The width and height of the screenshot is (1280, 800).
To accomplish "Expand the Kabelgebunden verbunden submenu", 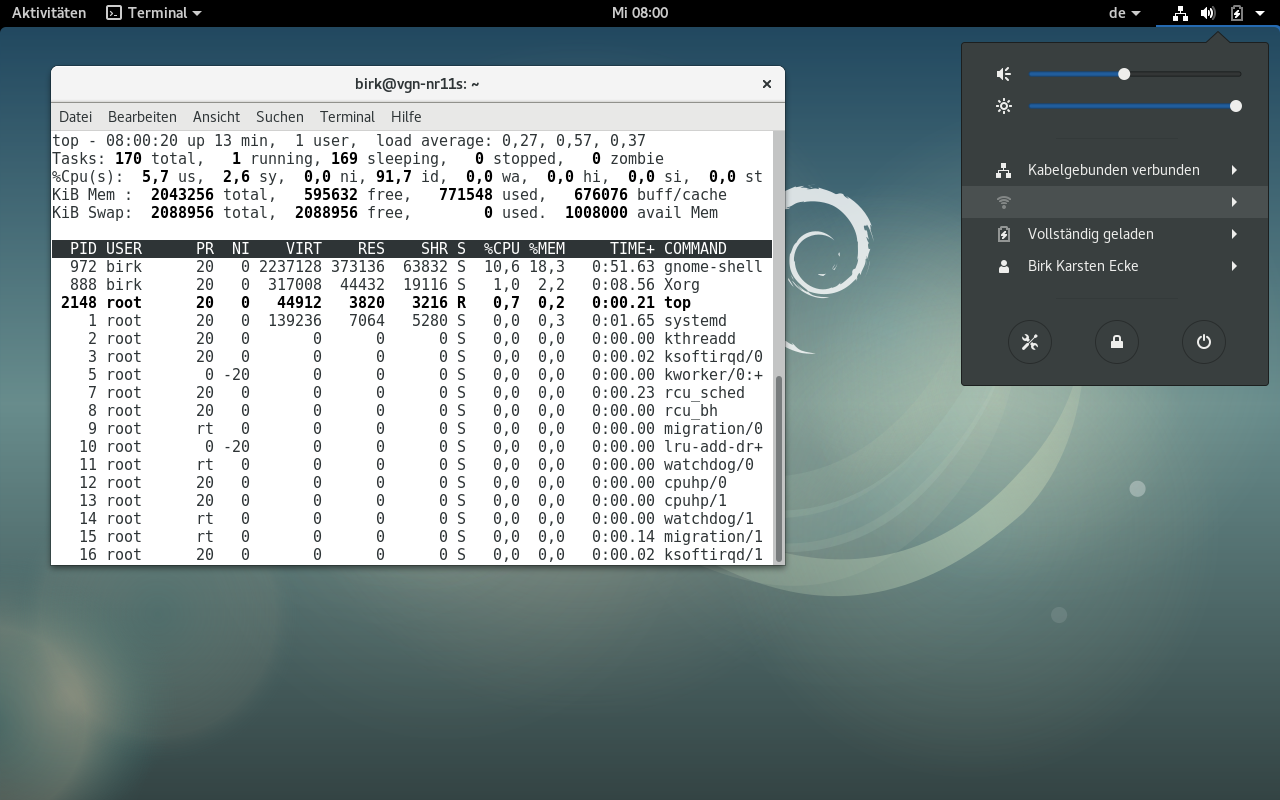I will click(x=1115, y=170).
